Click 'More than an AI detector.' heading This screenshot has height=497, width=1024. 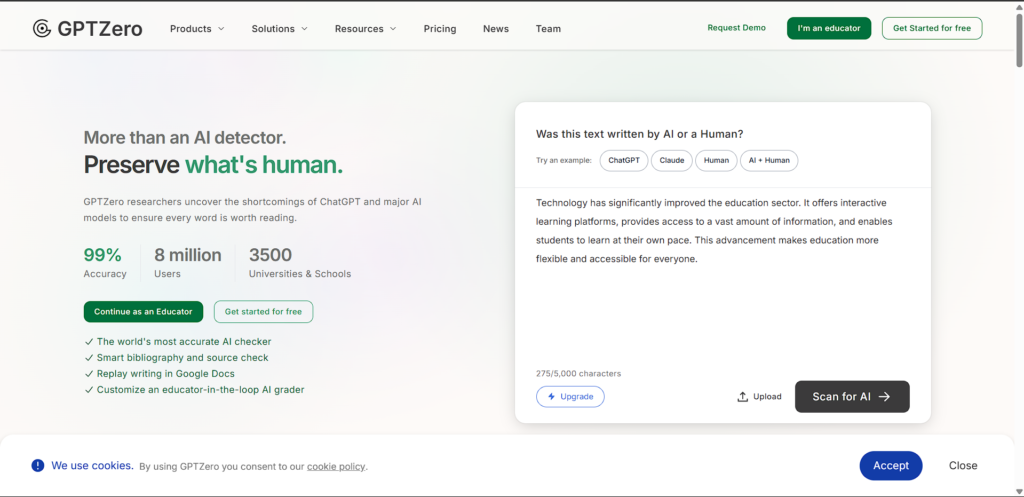pyautogui.click(x=185, y=137)
